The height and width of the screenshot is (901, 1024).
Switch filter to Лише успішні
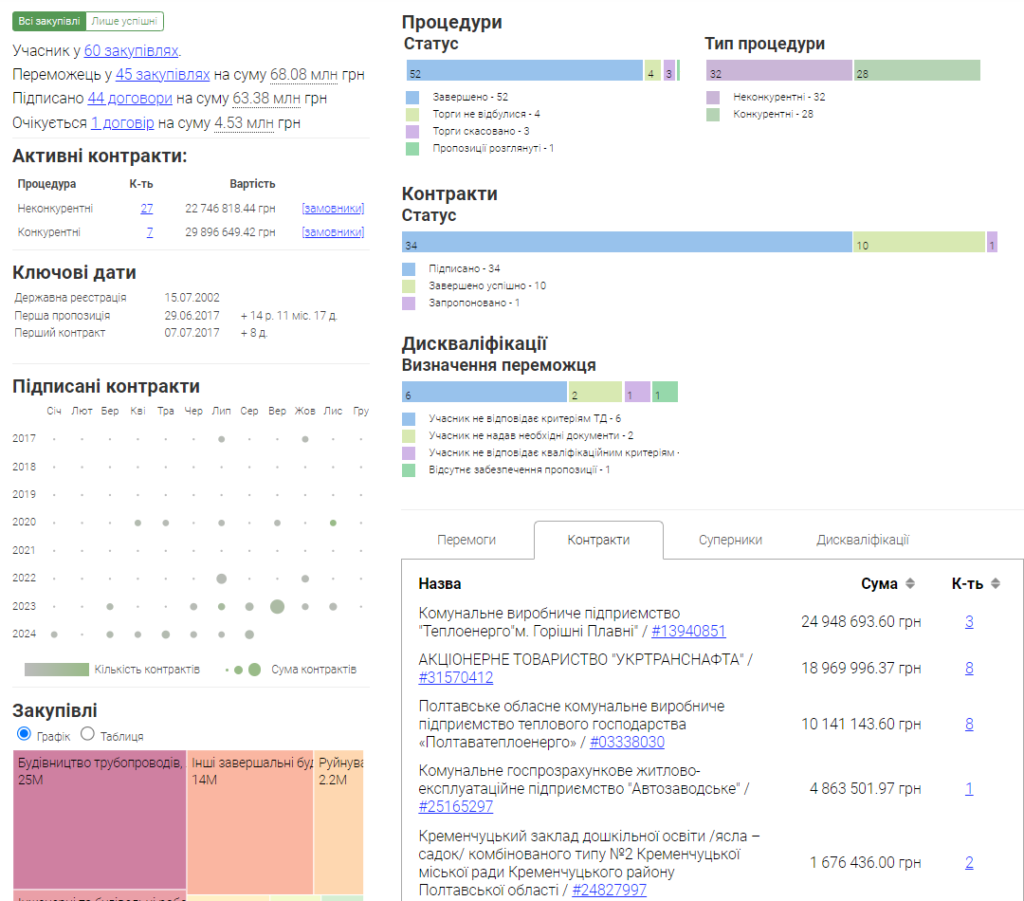pos(124,21)
